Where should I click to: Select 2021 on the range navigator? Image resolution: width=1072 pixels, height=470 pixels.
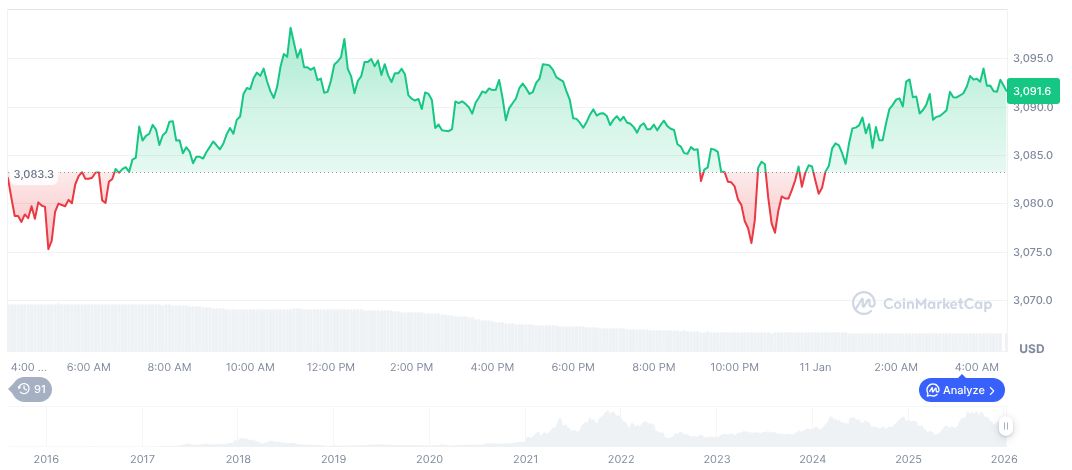(525, 458)
